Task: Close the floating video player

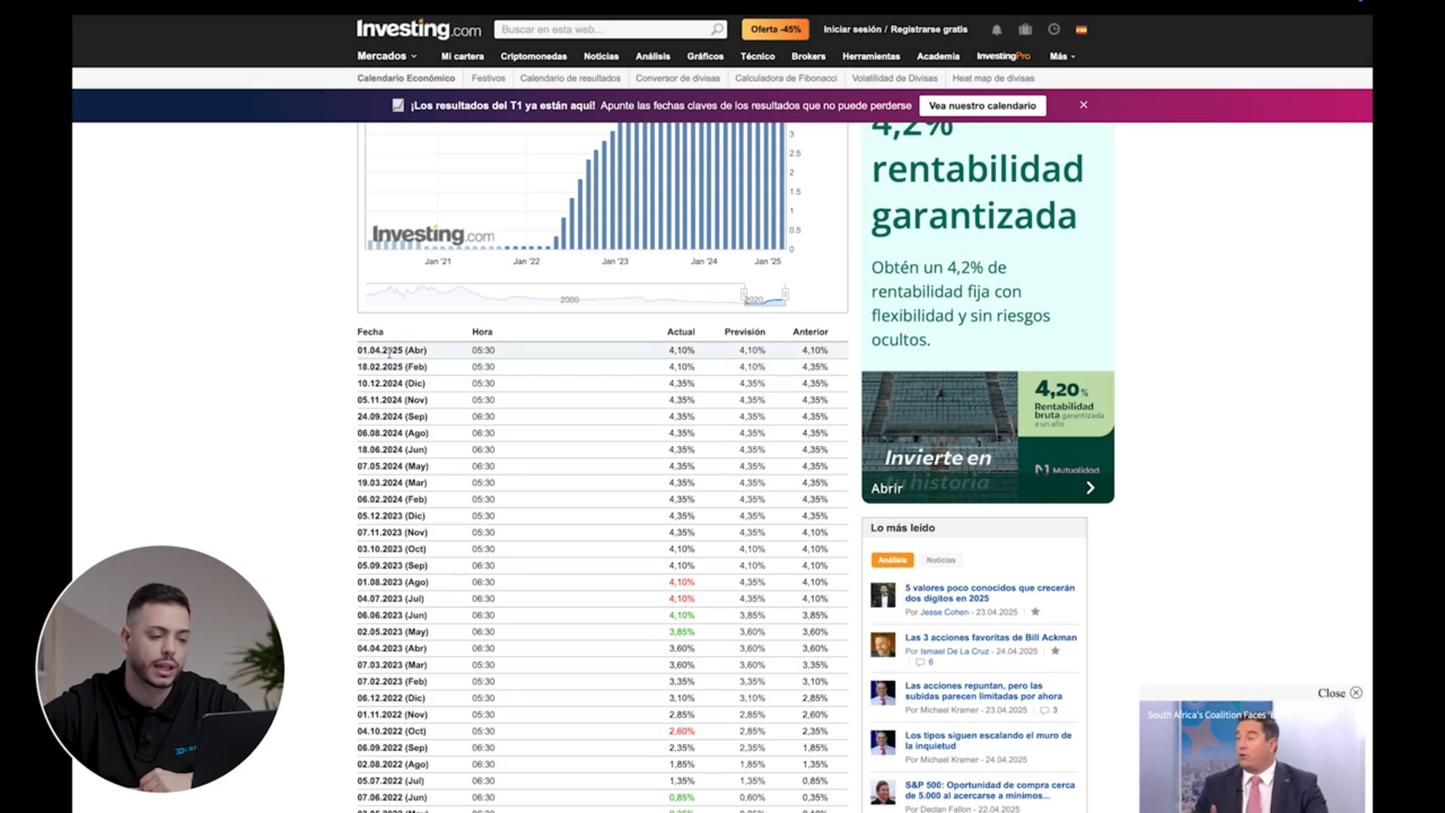Action: [1356, 693]
